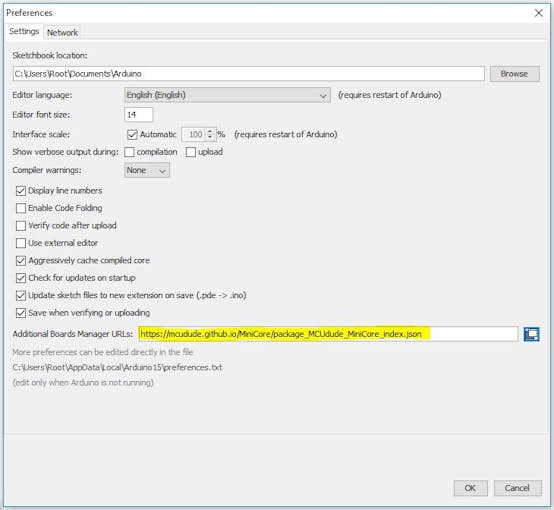Enable verbose output during compilation
This screenshot has height=510, width=554.
129,152
